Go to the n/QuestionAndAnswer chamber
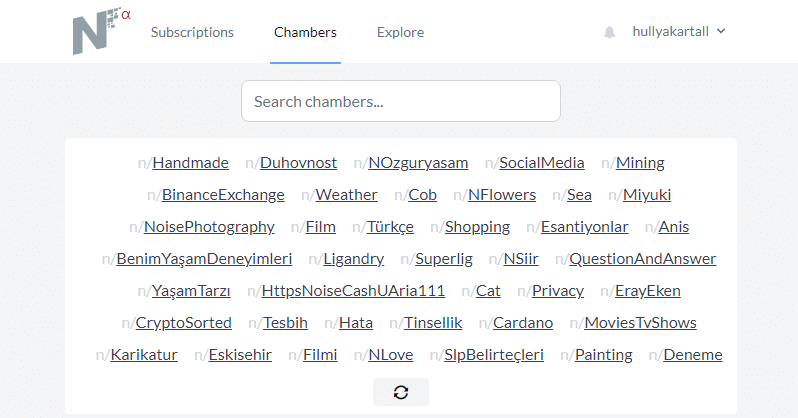This screenshot has height=418, width=798. click(x=635, y=259)
